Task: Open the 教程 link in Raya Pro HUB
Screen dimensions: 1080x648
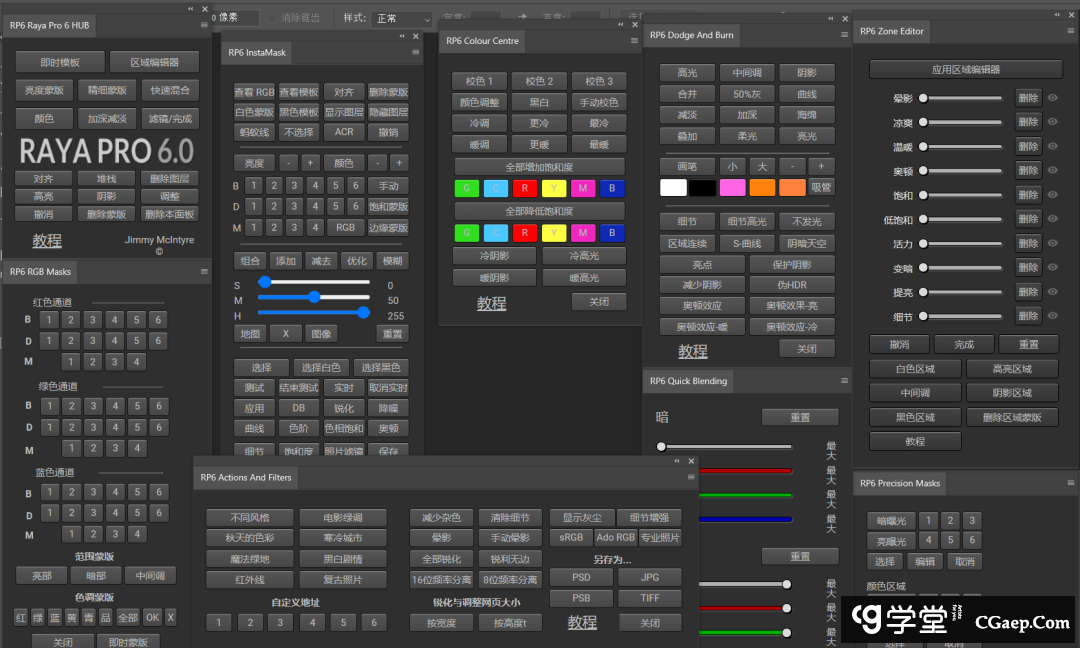Action: (47, 240)
